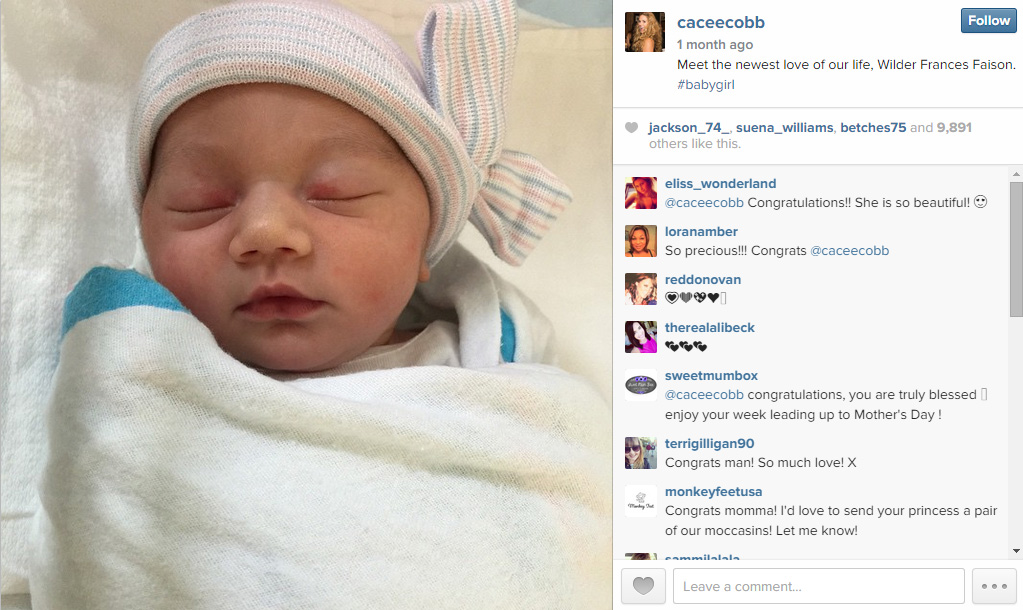View jackson_74_ liker profile
The image size is (1023, 610).
pyautogui.click(x=689, y=128)
